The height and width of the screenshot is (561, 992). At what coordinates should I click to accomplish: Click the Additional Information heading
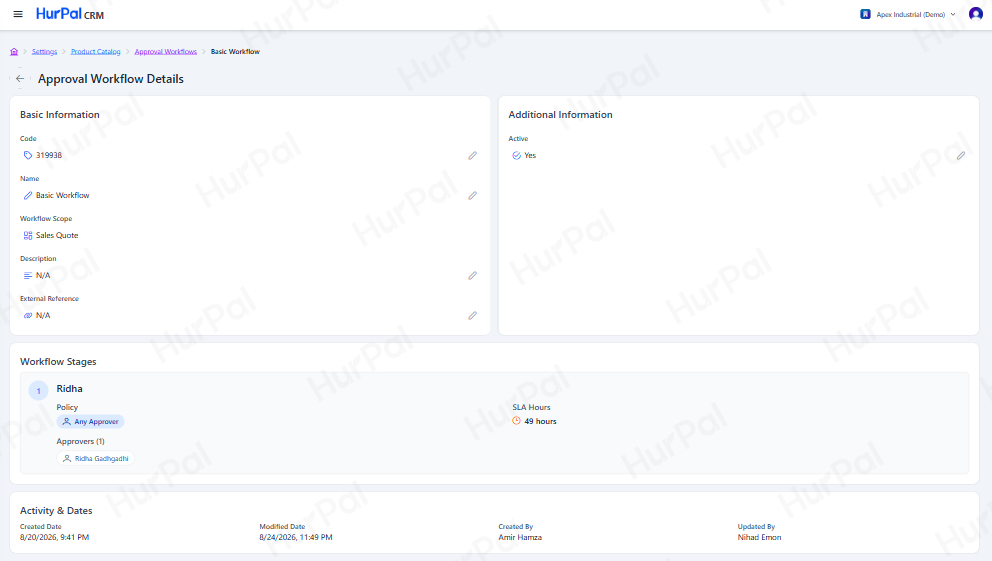click(561, 114)
